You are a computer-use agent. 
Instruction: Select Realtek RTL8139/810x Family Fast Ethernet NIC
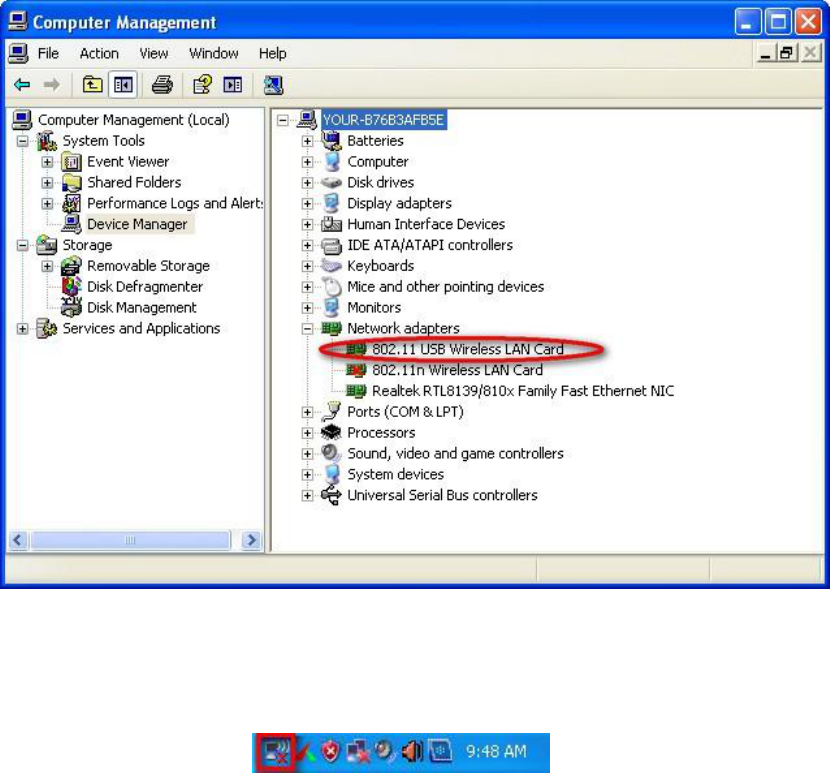coord(523,391)
